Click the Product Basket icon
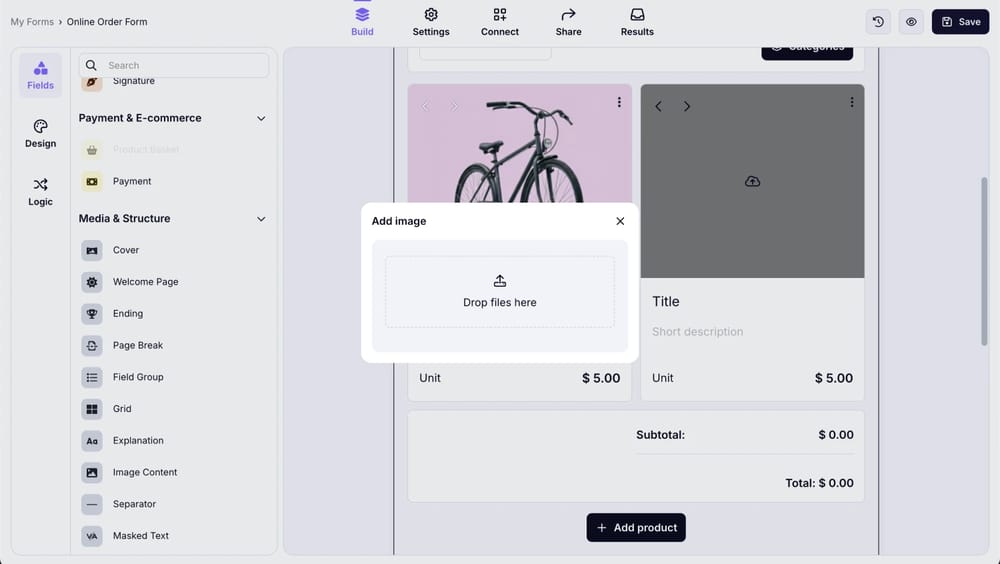1000x564 pixels. click(x=92, y=150)
